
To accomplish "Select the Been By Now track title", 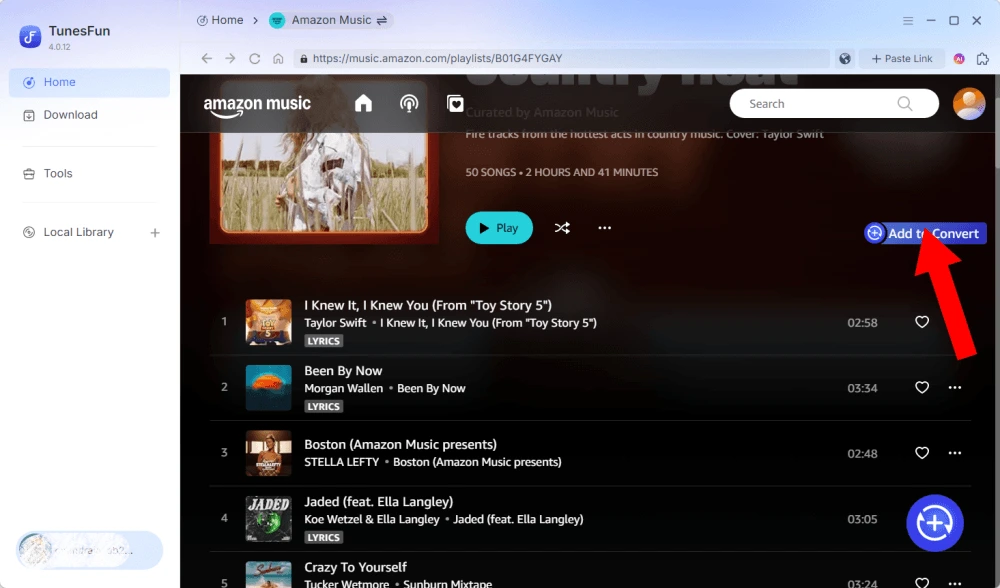I will 343,371.
